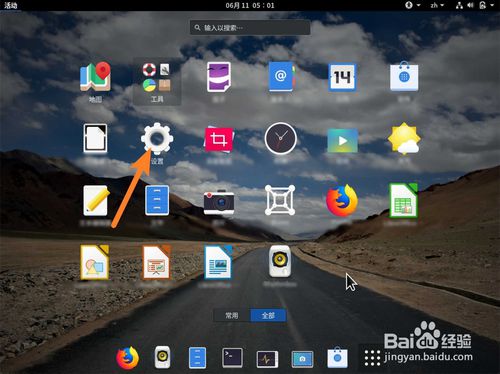The image size is (500, 374).
Task: Click the 活动 Activities button
Action: (11, 5)
